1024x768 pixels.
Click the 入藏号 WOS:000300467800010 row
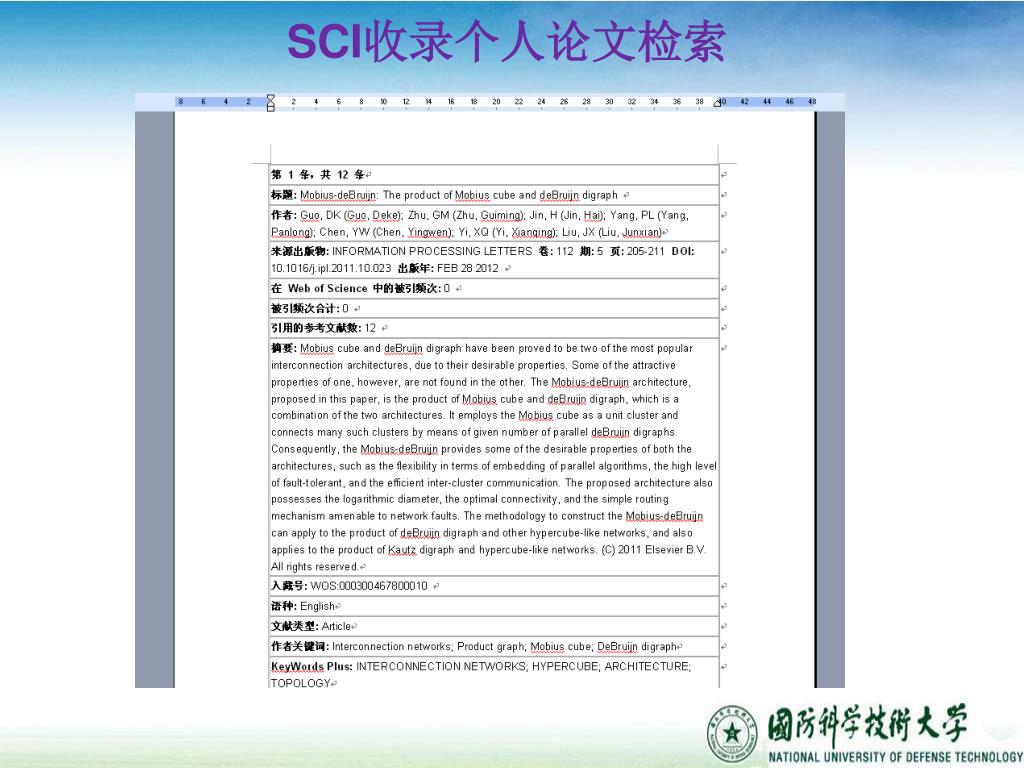(494, 586)
